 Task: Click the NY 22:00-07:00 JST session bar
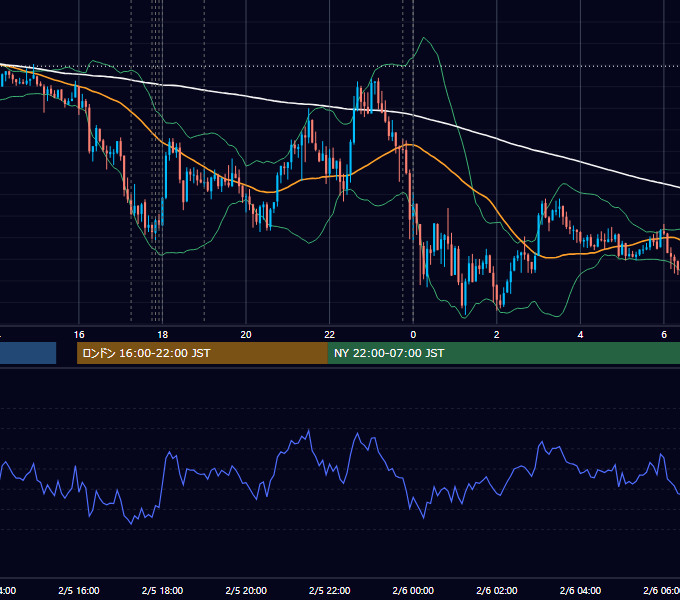tap(503, 353)
